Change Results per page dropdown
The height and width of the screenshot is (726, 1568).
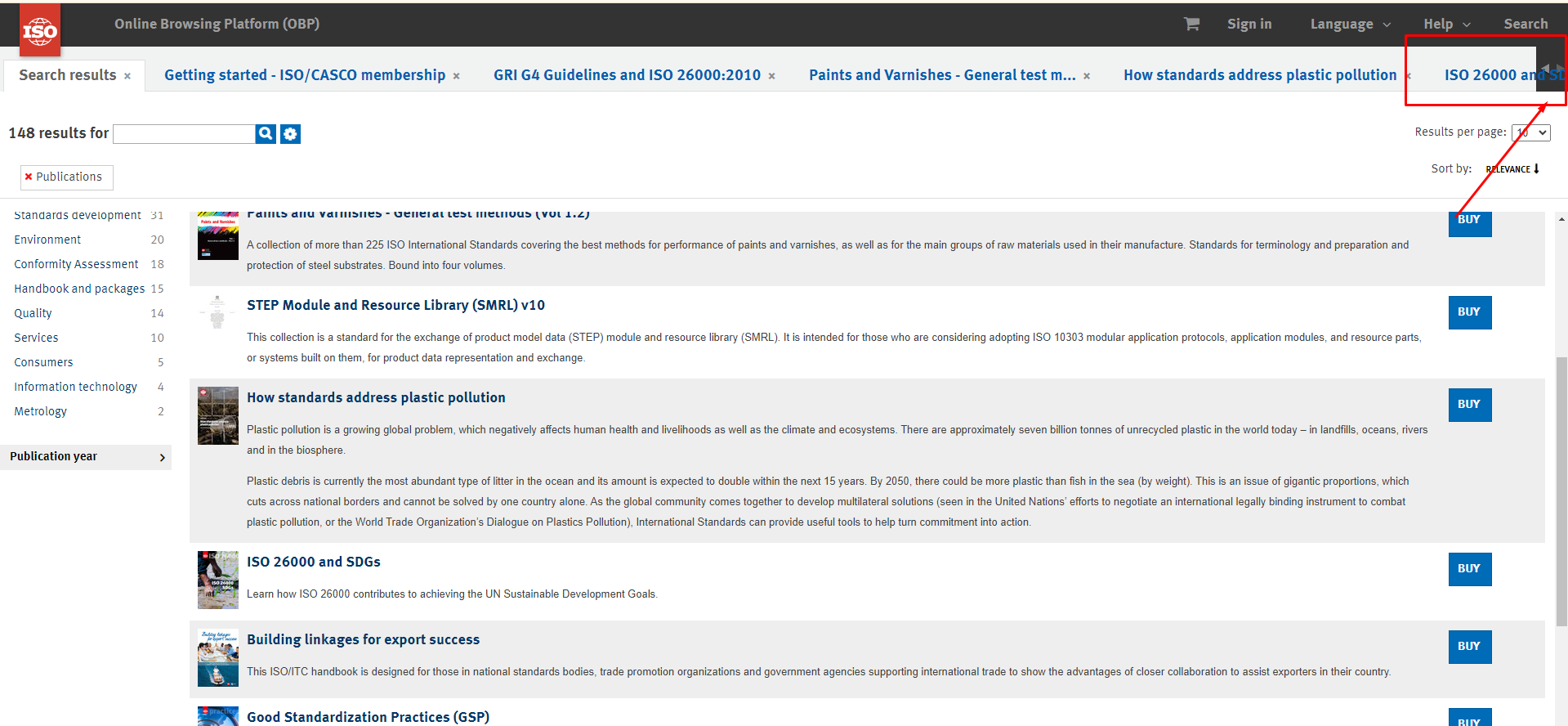[x=1530, y=132]
